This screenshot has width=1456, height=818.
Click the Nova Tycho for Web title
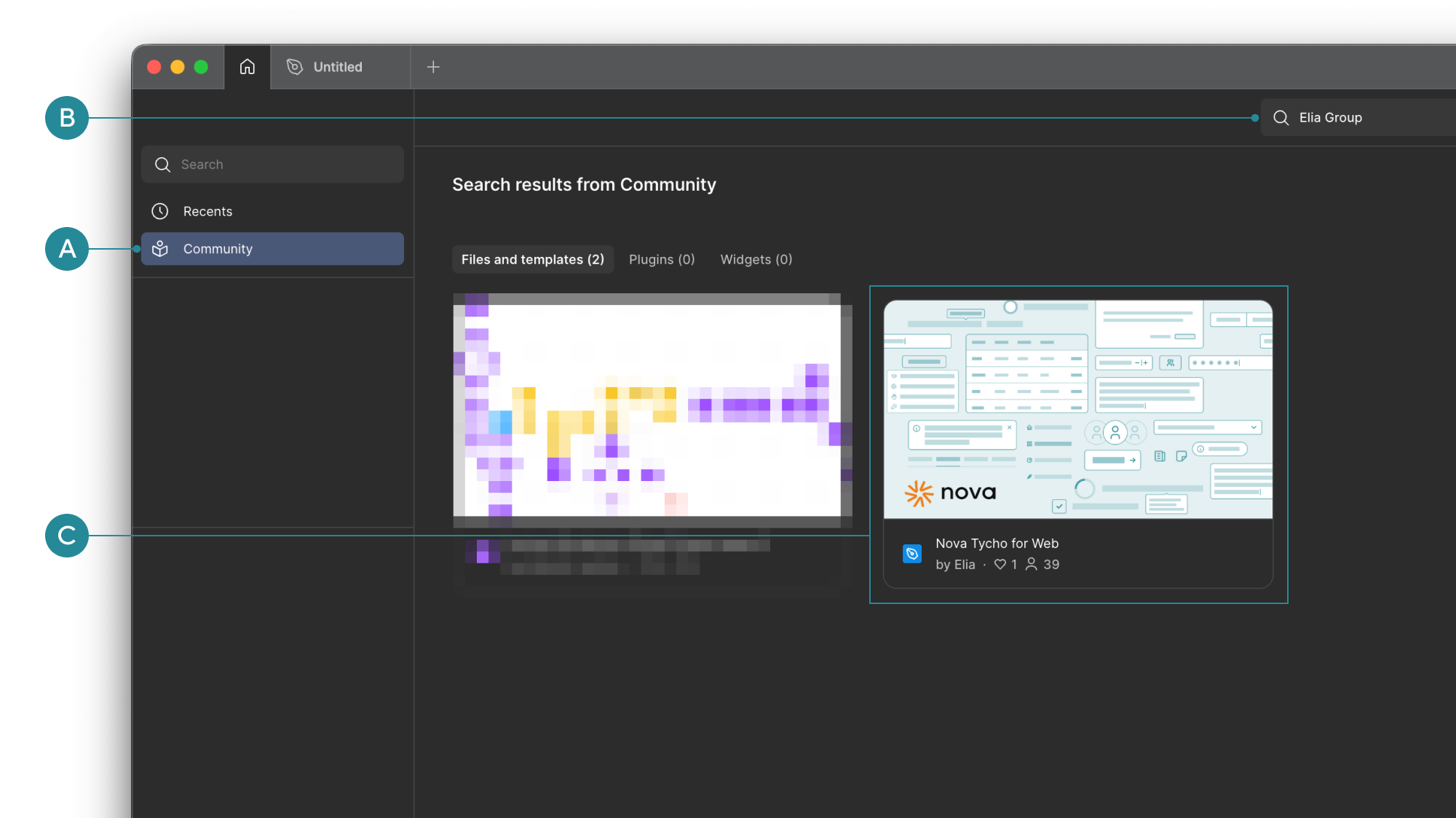[997, 544]
